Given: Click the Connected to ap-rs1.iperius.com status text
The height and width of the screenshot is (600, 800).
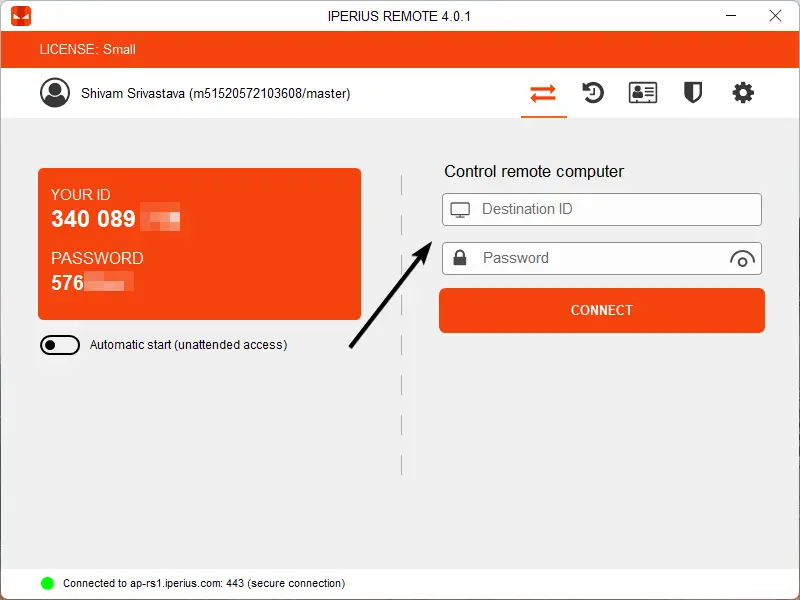Looking at the screenshot, I should 204,583.
